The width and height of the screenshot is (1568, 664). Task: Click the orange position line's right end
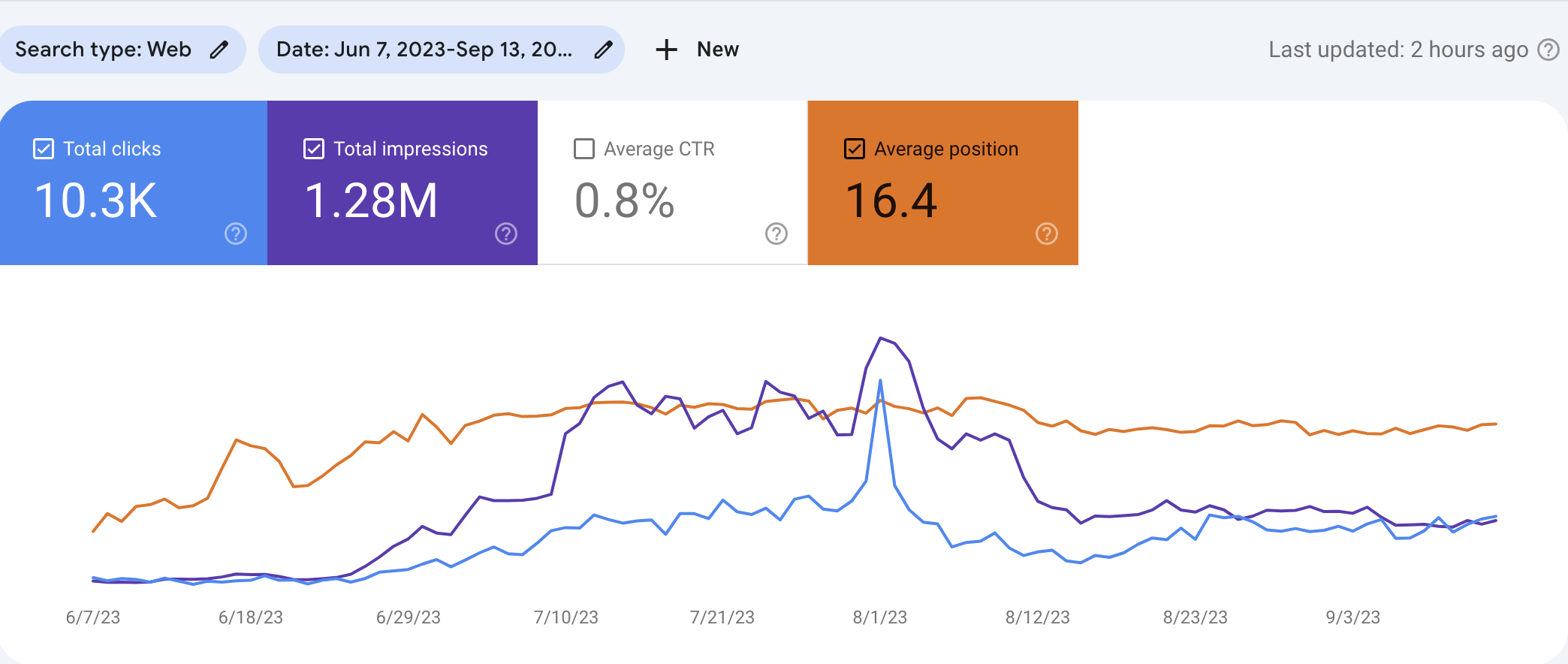click(1496, 424)
